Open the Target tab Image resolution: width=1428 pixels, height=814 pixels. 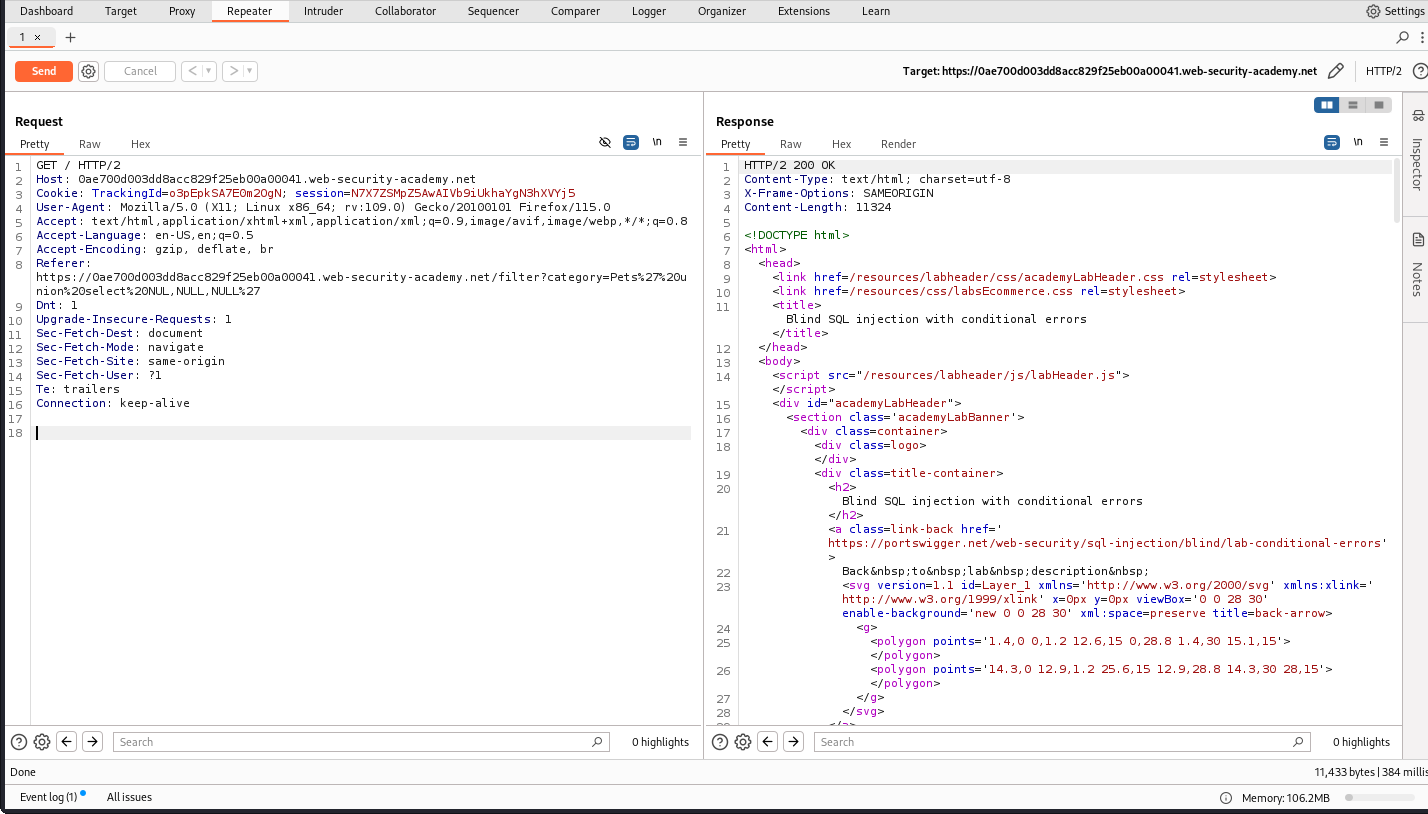click(x=121, y=11)
